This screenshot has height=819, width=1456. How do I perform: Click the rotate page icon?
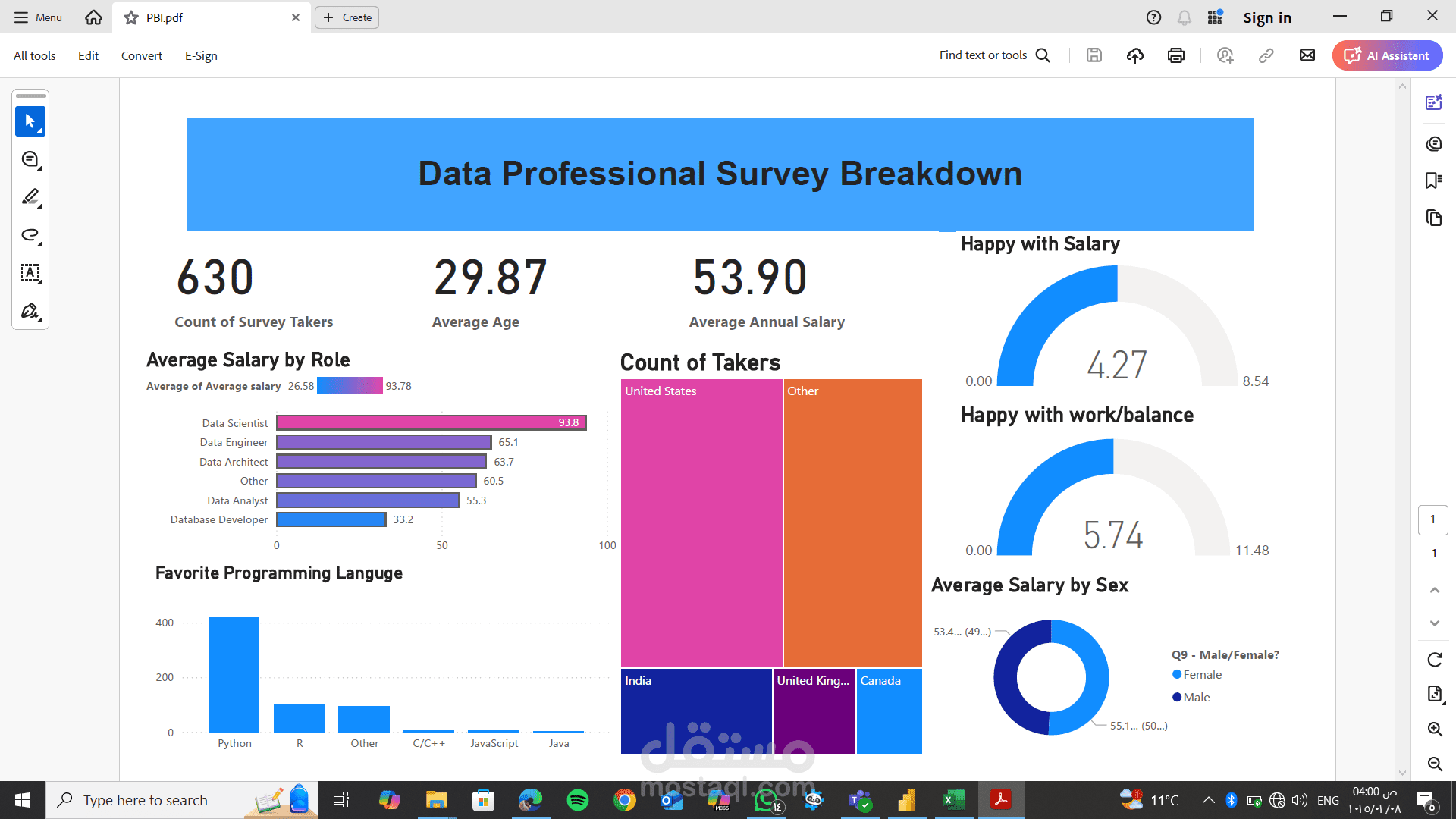point(1435,660)
